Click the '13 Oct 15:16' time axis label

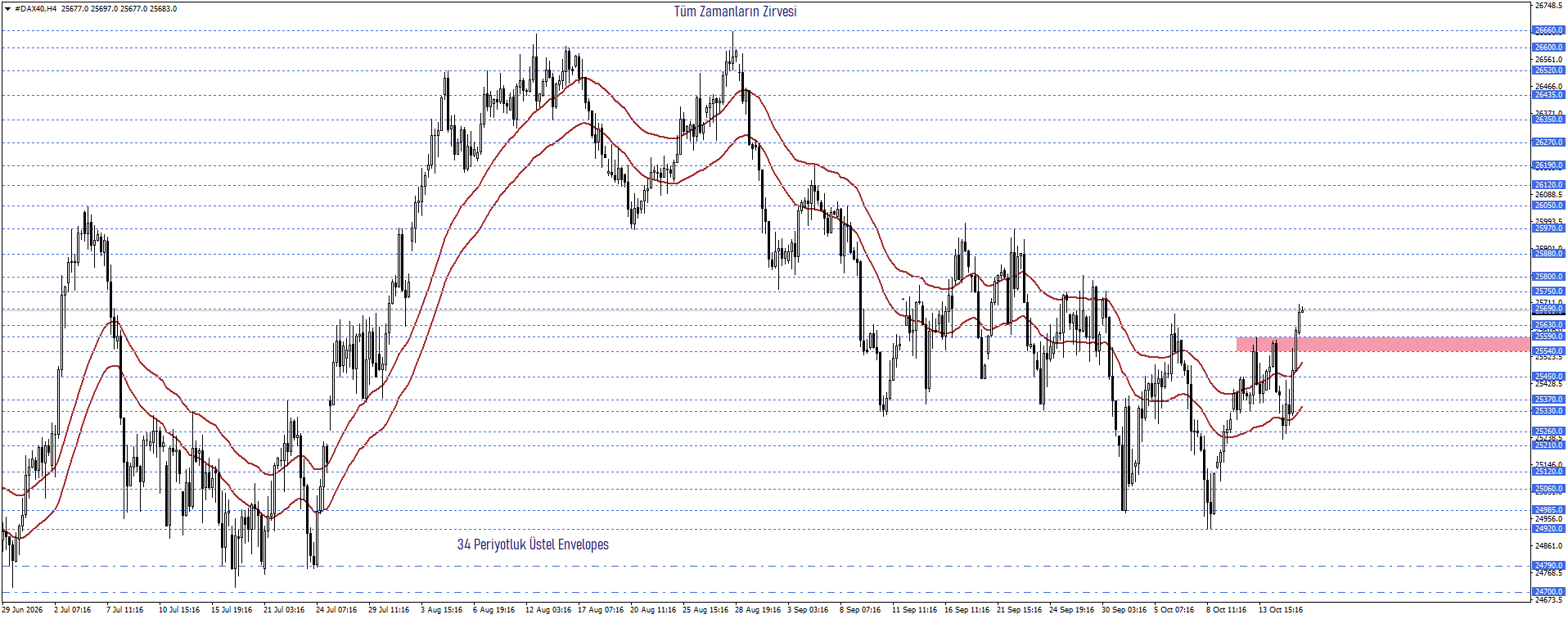[x=1281, y=610]
